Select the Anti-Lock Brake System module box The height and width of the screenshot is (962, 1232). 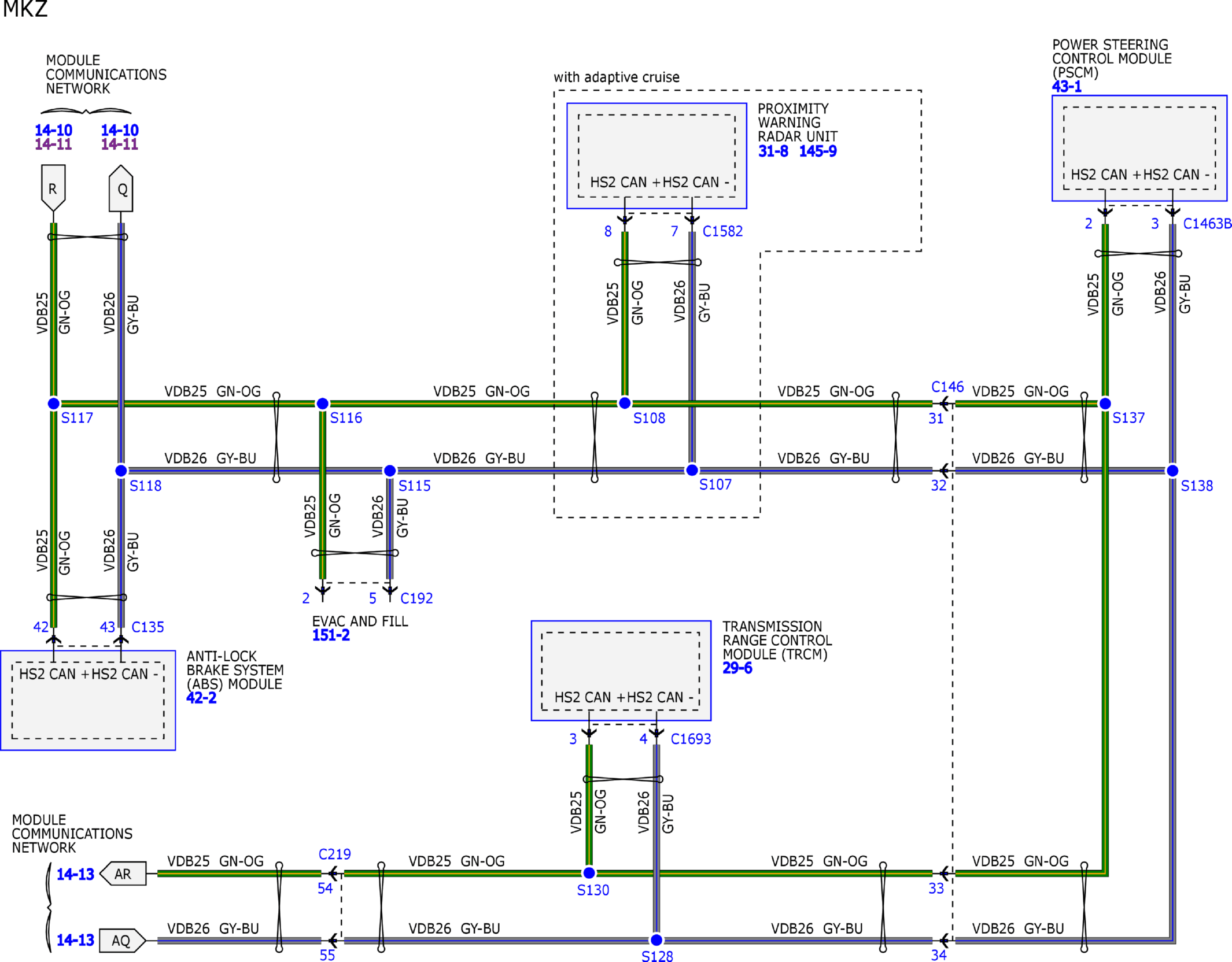click(88, 701)
